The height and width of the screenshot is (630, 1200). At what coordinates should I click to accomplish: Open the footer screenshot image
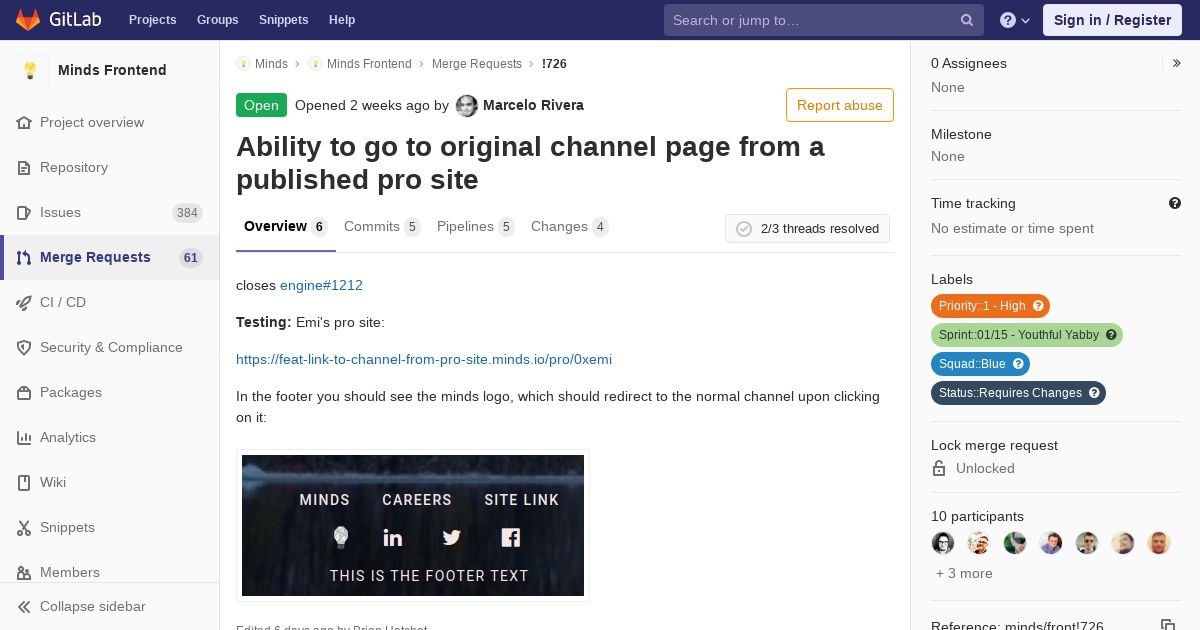(x=413, y=525)
